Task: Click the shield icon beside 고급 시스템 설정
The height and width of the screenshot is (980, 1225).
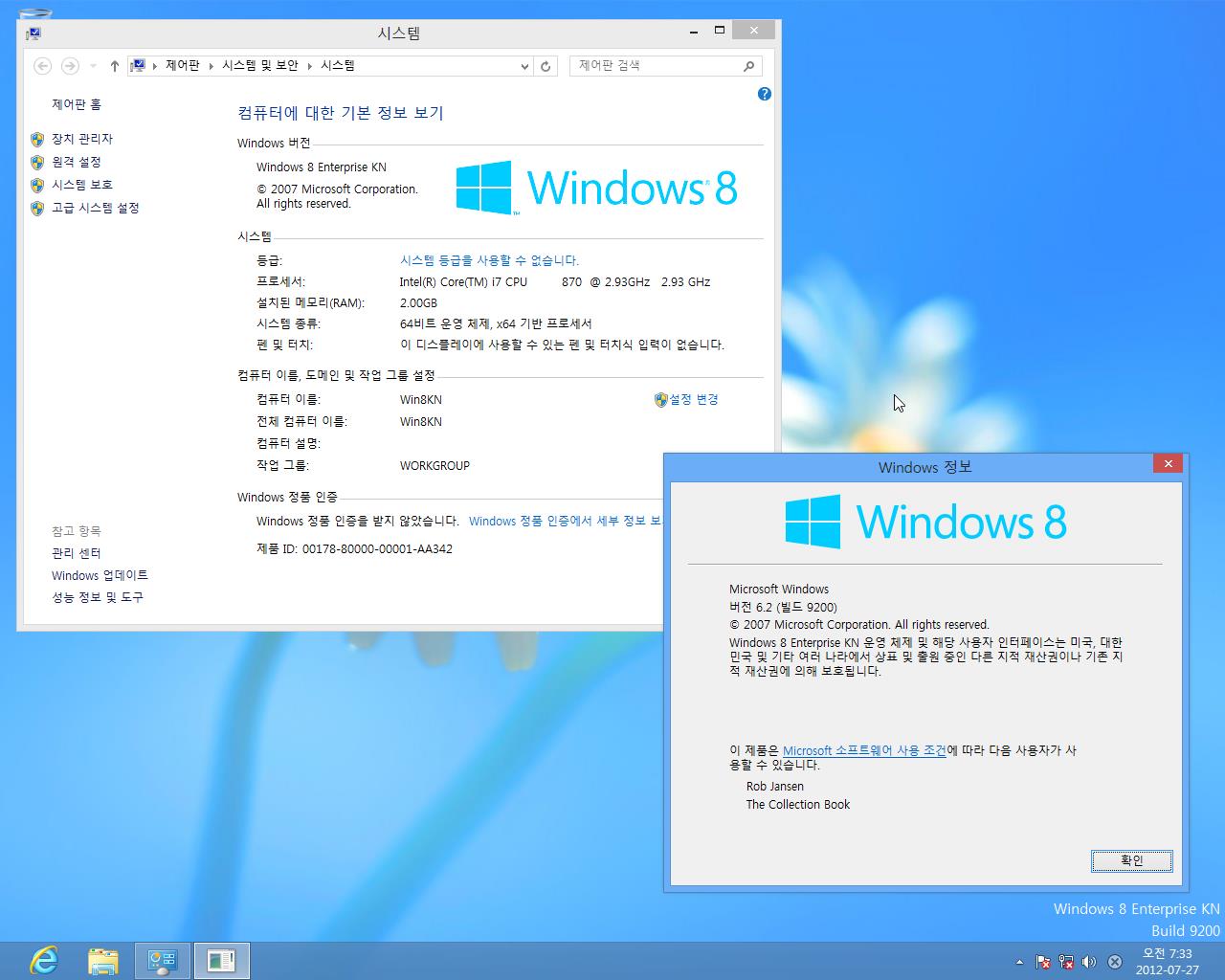Action: pyautogui.click(x=37, y=208)
